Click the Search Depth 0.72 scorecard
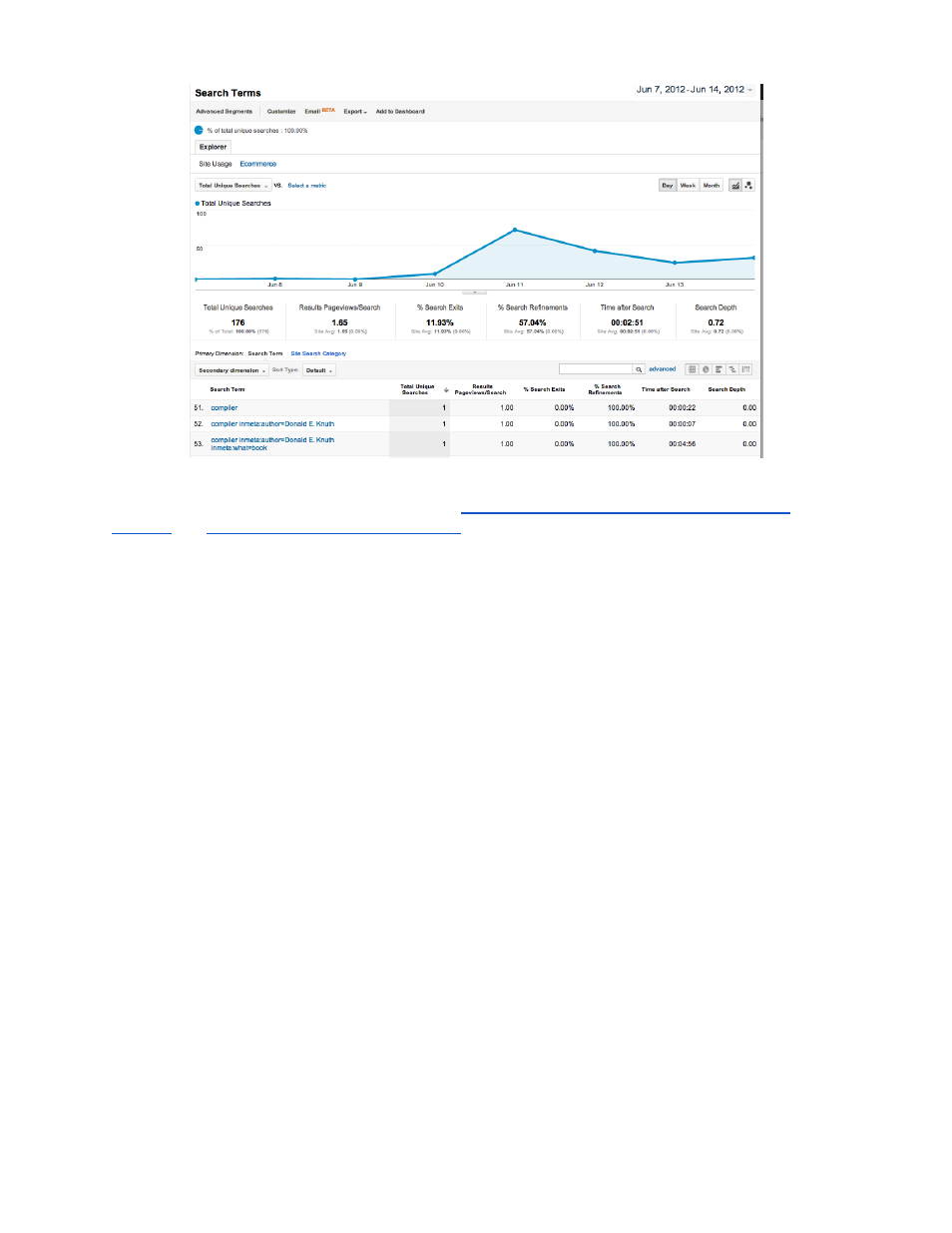The width and height of the screenshot is (952, 1233). click(716, 319)
